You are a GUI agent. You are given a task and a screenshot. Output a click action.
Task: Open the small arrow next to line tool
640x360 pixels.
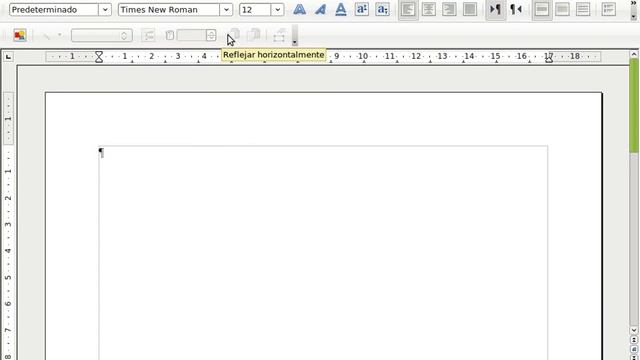tap(60, 36)
